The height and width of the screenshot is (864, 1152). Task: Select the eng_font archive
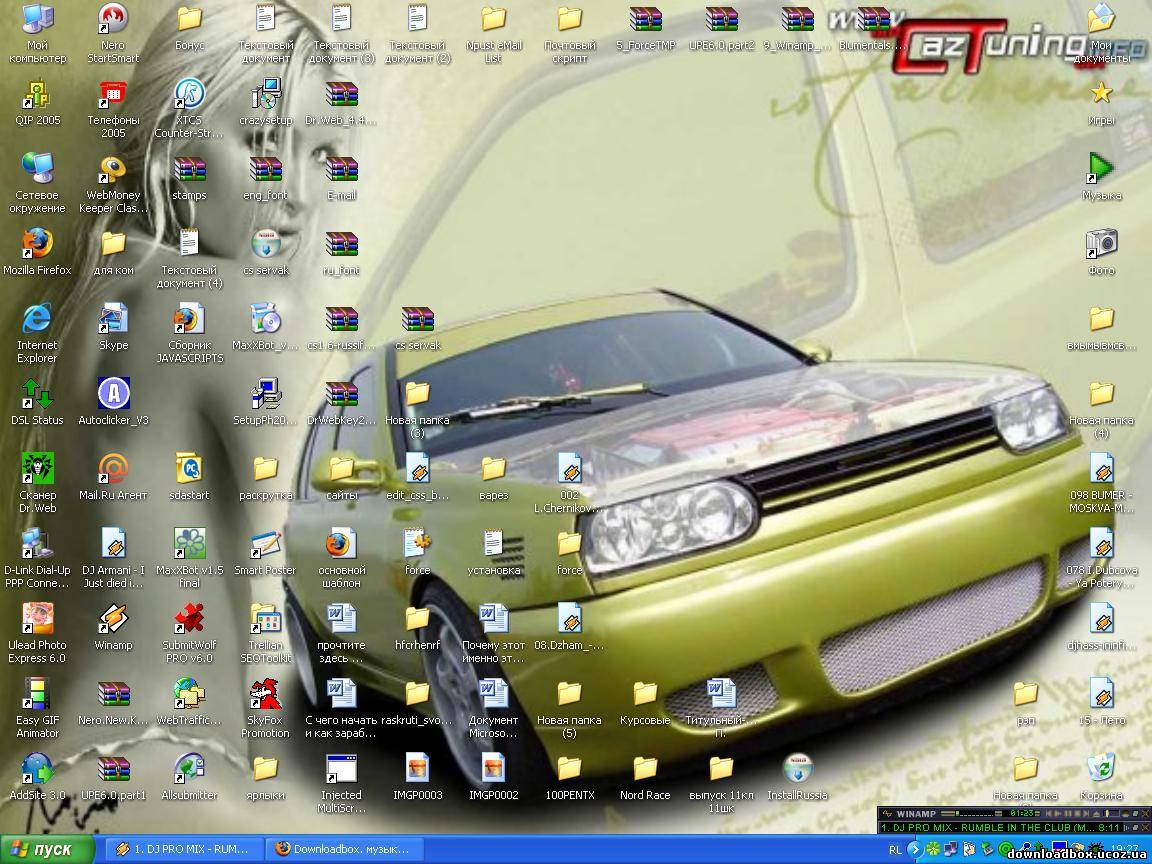click(265, 178)
